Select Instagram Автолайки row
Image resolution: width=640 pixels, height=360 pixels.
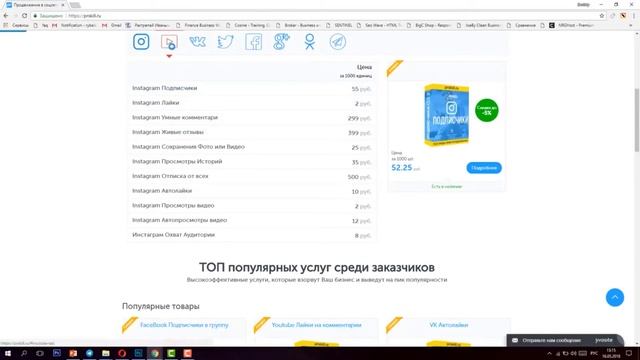click(x=251, y=191)
